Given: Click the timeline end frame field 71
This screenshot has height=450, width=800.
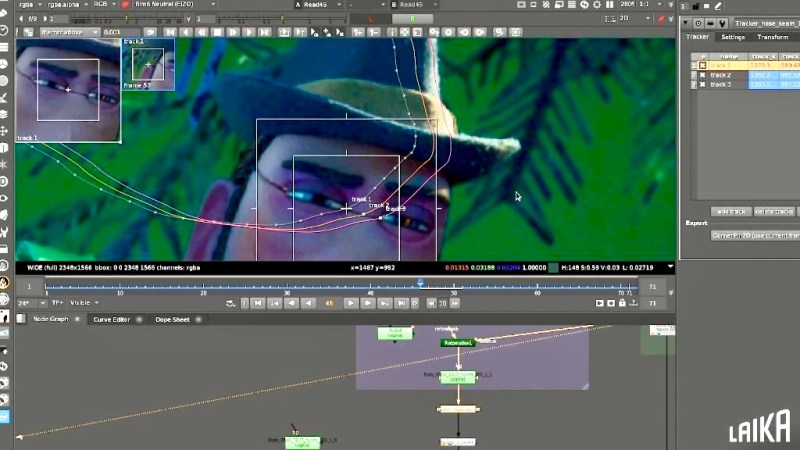Looking at the screenshot, I should (x=652, y=287).
